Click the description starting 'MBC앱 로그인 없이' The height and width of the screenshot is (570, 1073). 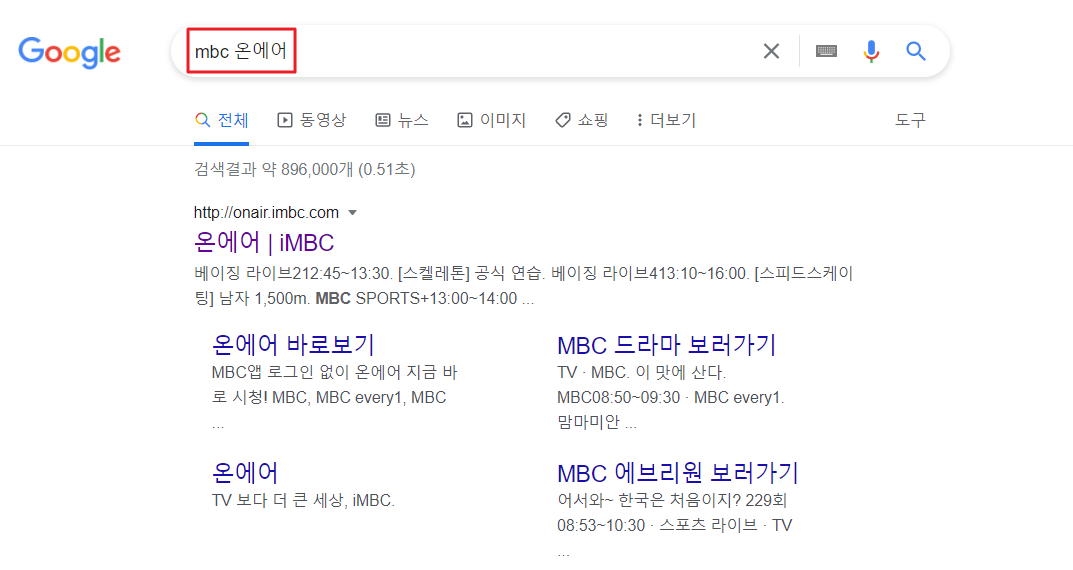335,398
